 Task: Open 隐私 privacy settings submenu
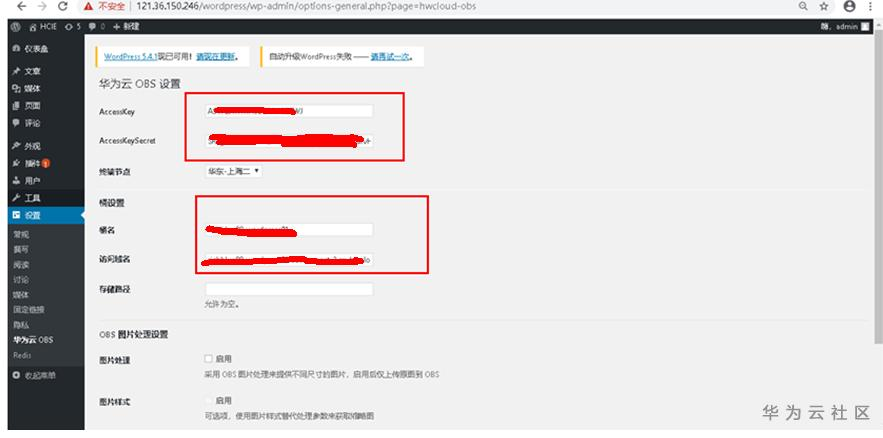click(x=21, y=325)
